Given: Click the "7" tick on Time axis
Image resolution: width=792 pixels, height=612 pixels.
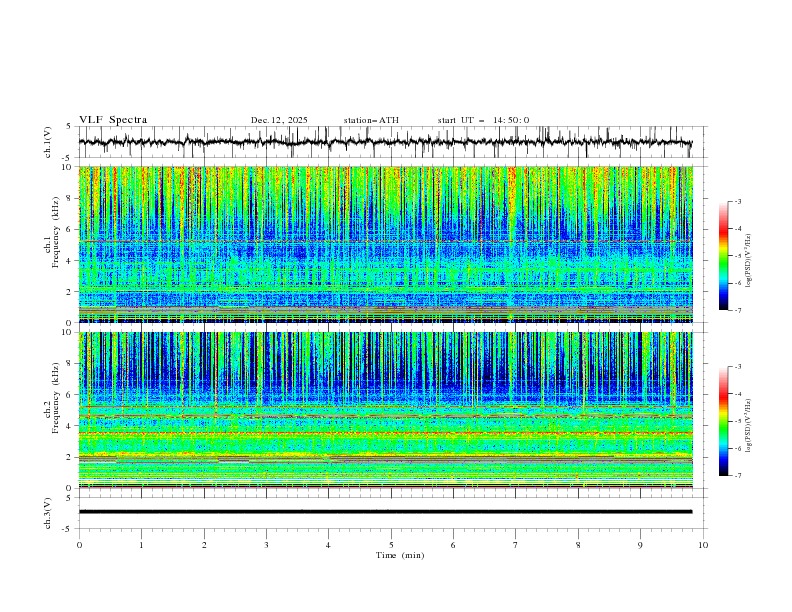Looking at the screenshot, I should [x=516, y=545].
